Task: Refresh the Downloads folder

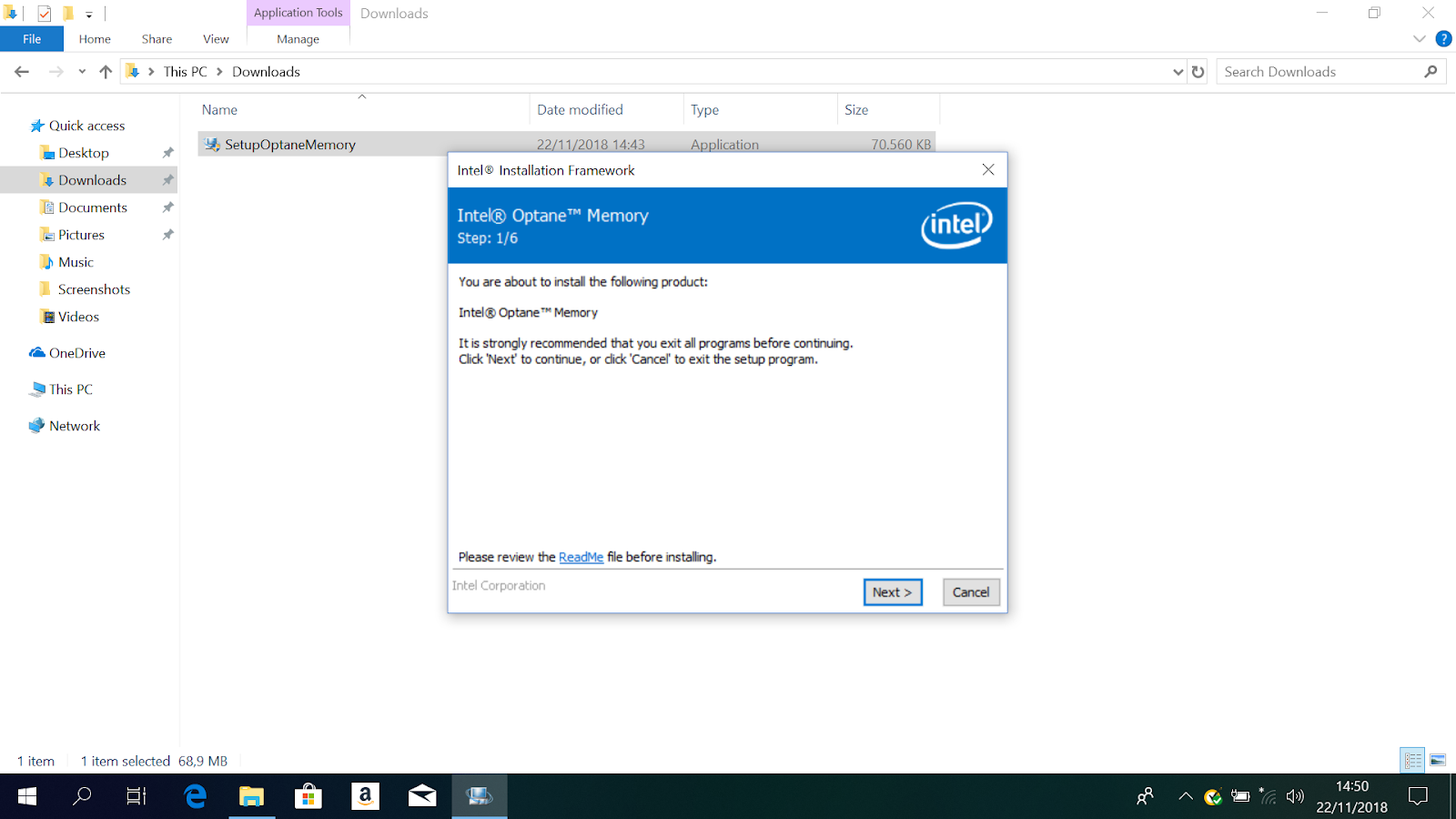Action: tap(1198, 72)
